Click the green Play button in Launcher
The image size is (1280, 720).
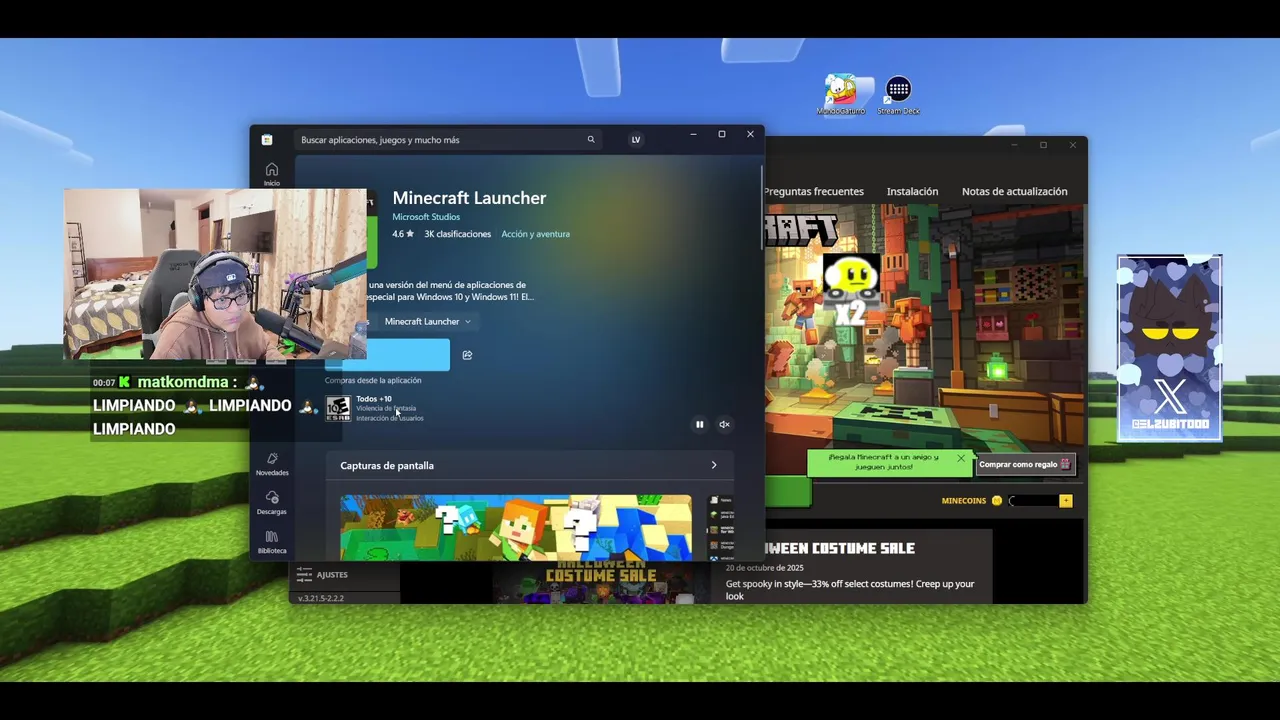tap(788, 492)
